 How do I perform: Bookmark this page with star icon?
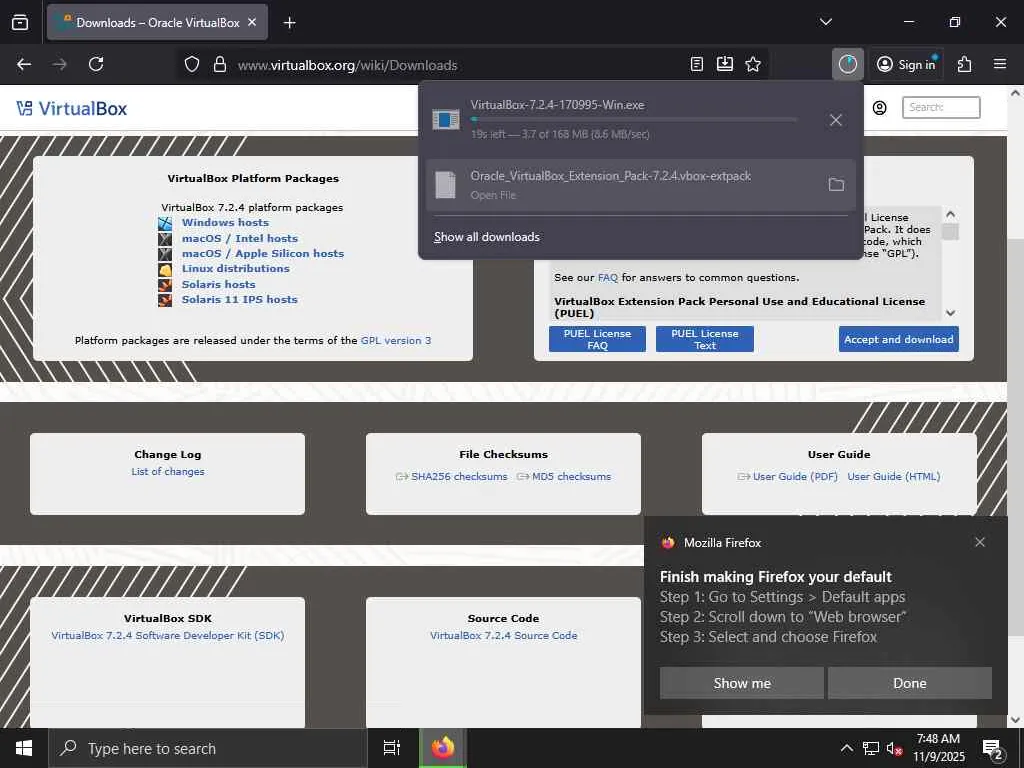(753, 64)
